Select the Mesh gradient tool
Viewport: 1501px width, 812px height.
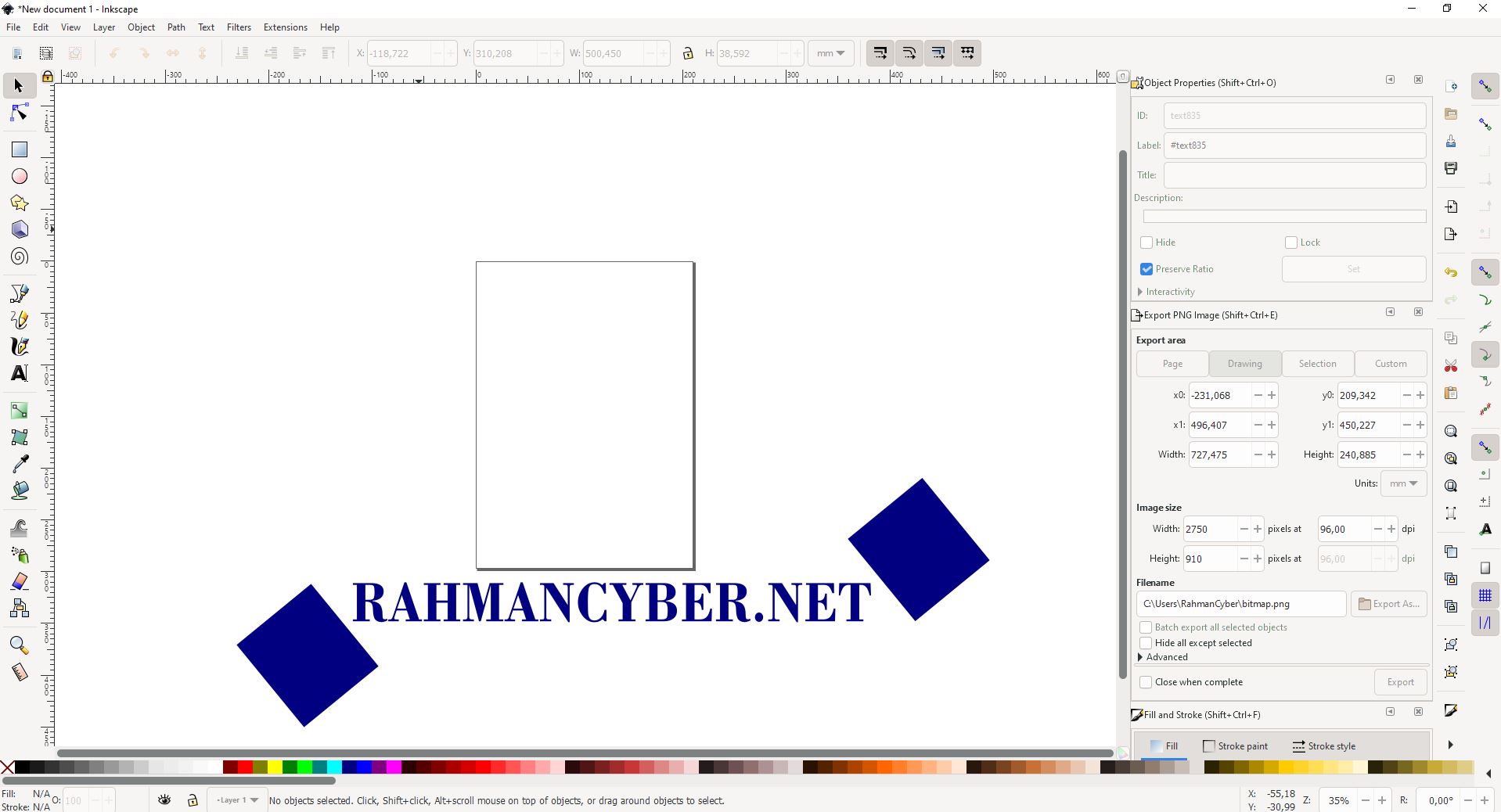pos(19,437)
